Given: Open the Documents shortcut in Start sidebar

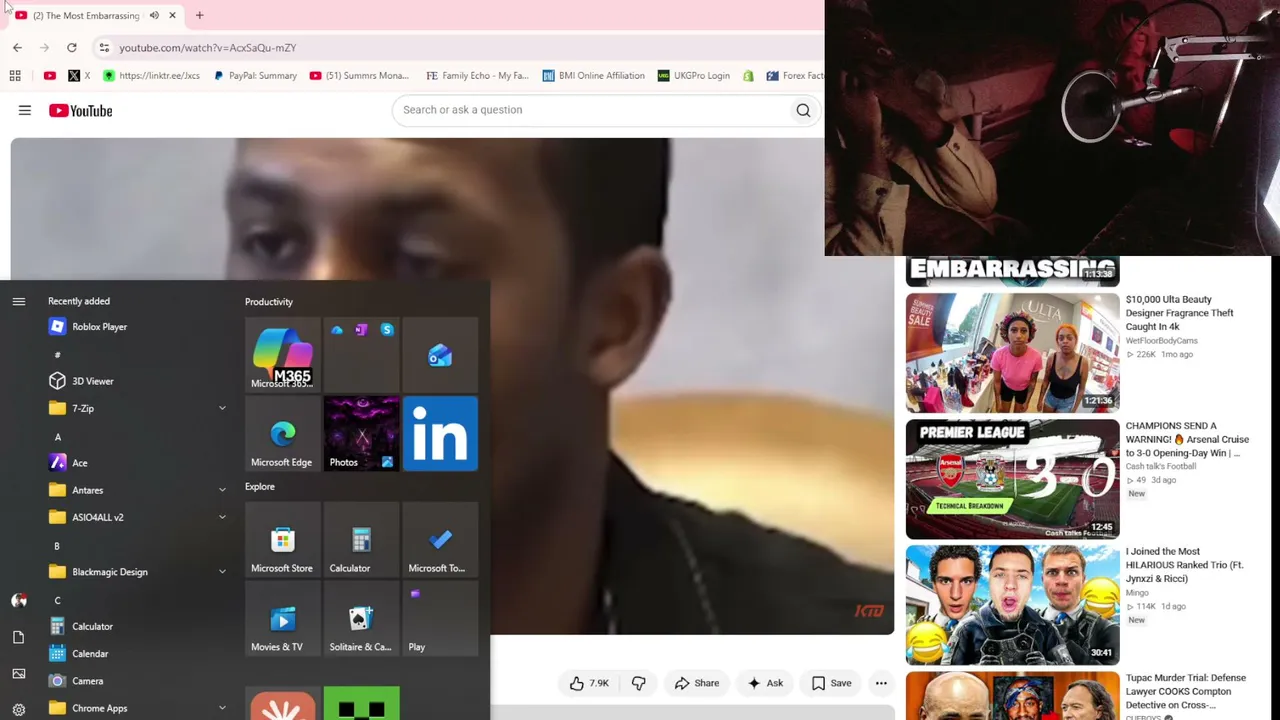Looking at the screenshot, I should [x=18, y=637].
